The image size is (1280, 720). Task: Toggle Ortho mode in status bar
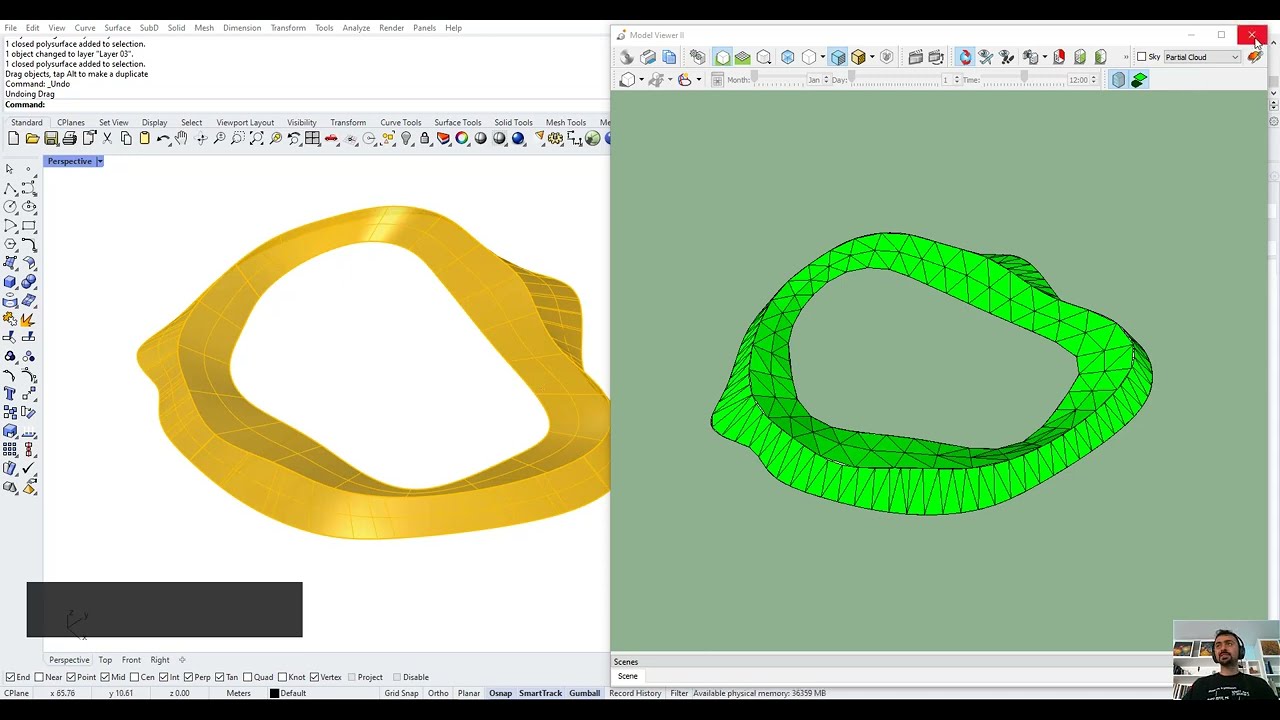[438, 693]
